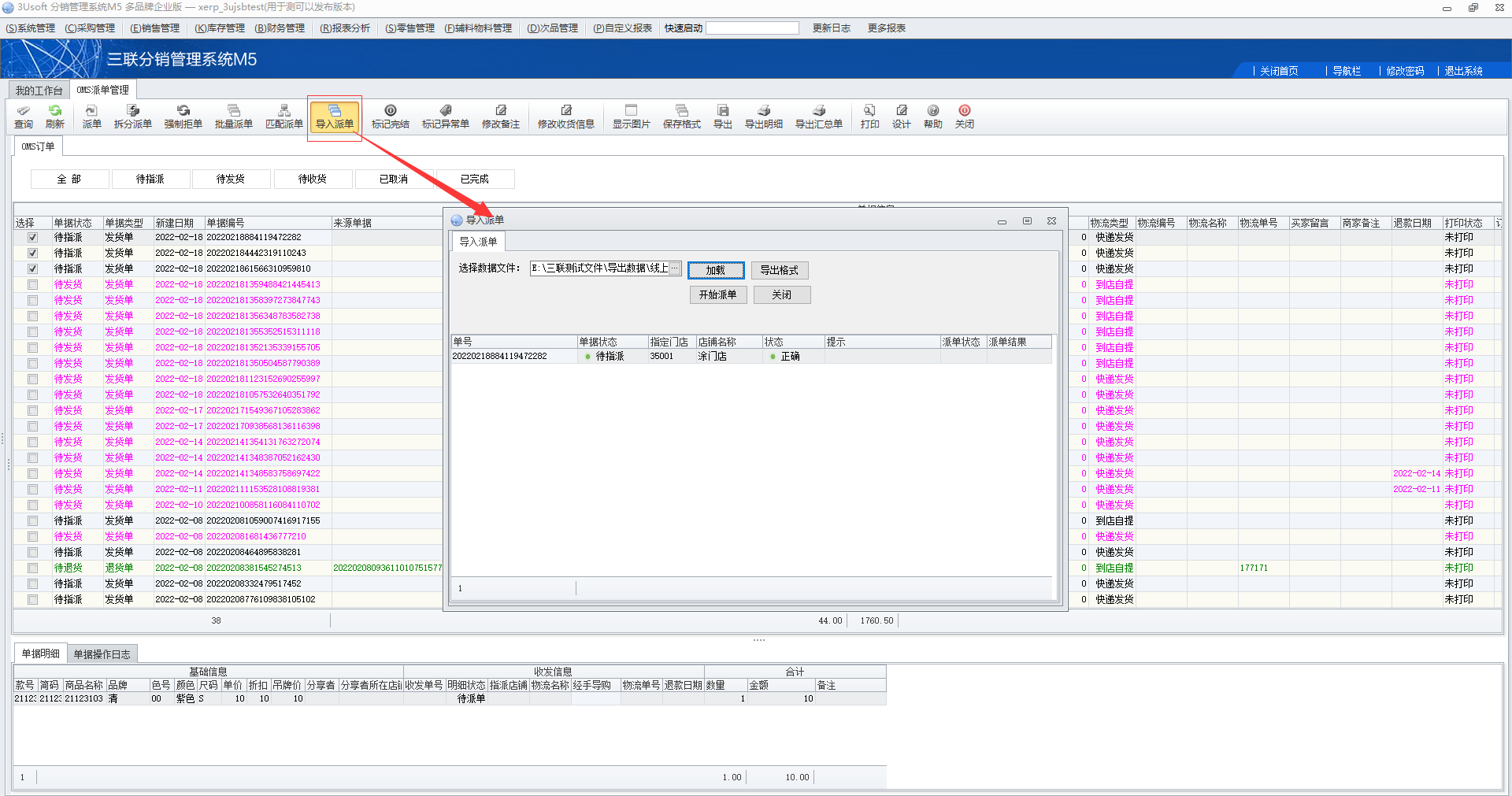The image size is (1512, 796).
Task: Click 导出格式 button in import dialog
Action: [x=780, y=270]
